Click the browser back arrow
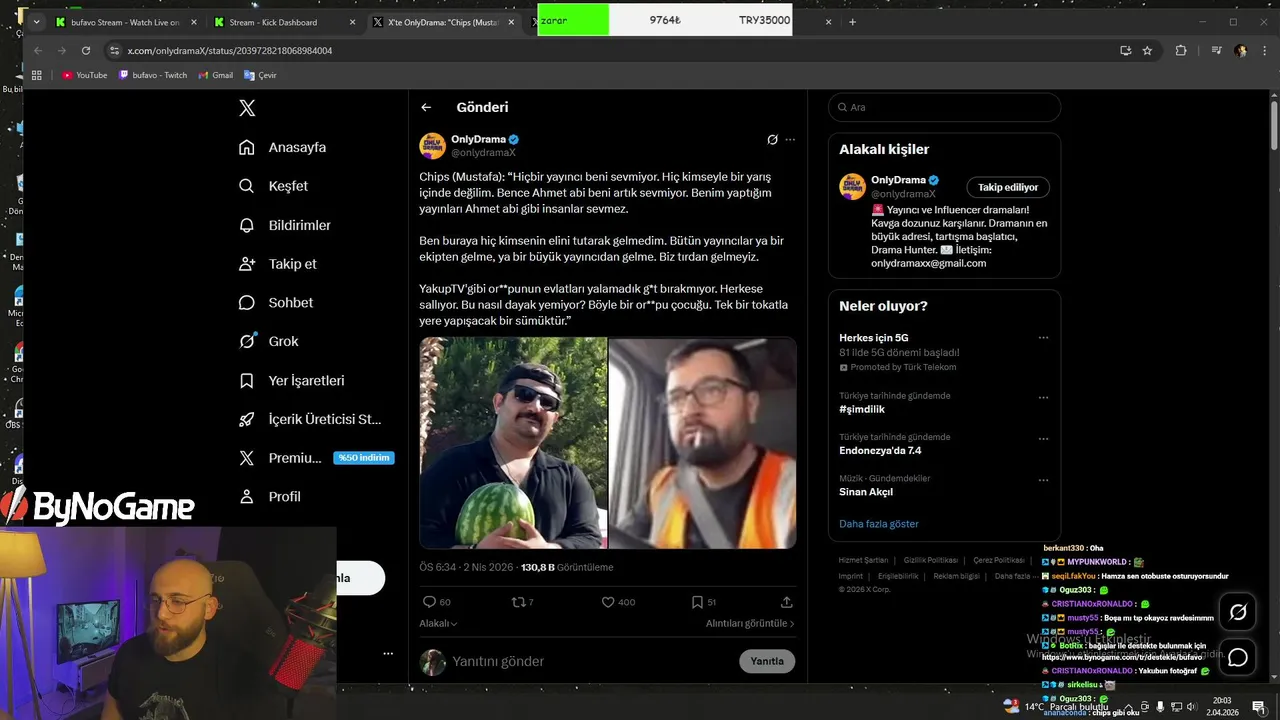The height and width of the screenshot is (720, 1280). pyautogui.click(x=38, y=50)
